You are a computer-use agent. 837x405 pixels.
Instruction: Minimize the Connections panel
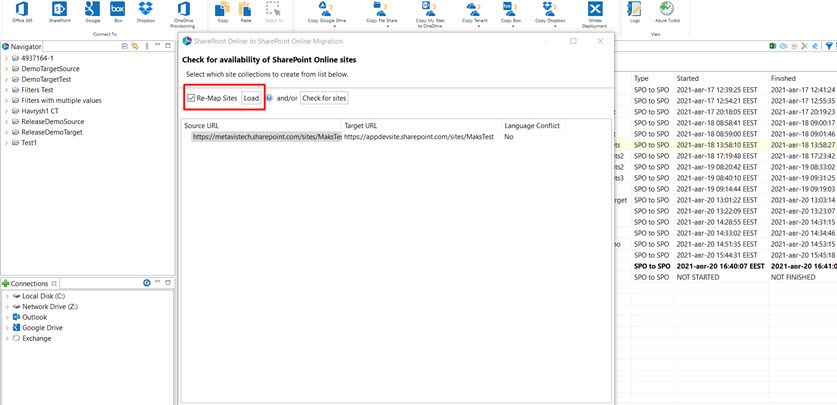(157, 283)
